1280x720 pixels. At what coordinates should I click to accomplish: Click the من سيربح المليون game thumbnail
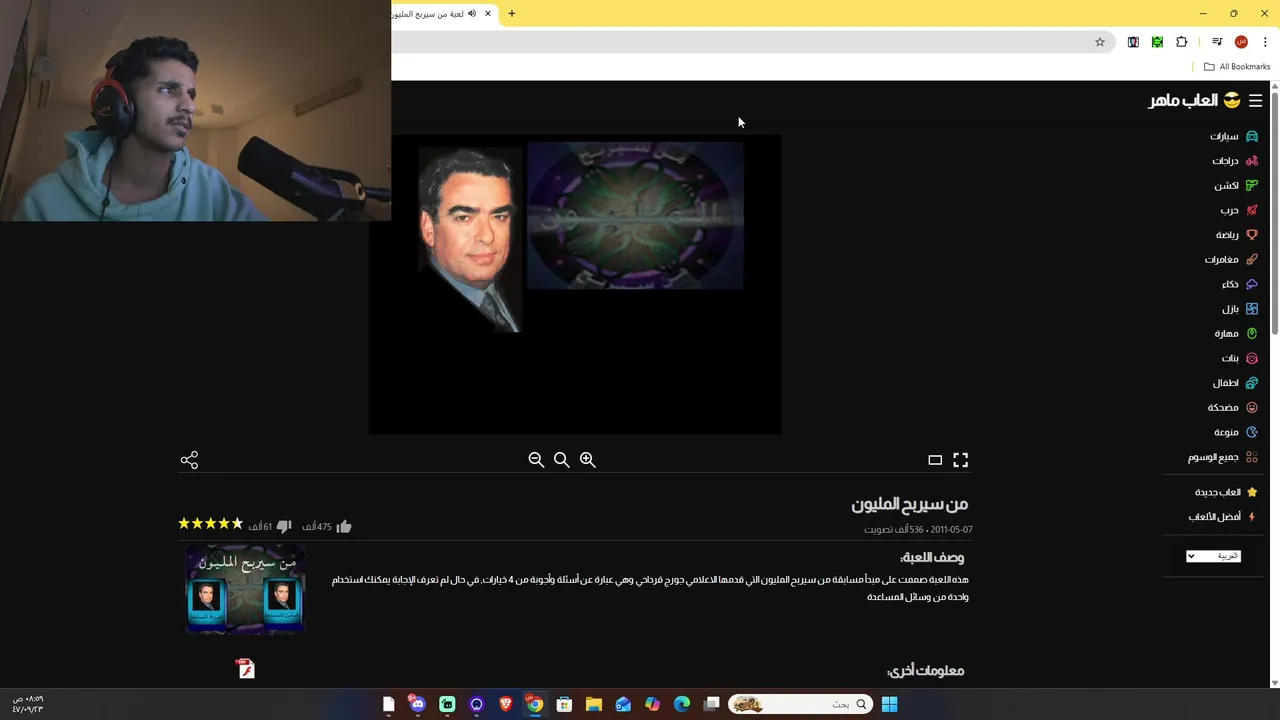click(x=245, y=589)
